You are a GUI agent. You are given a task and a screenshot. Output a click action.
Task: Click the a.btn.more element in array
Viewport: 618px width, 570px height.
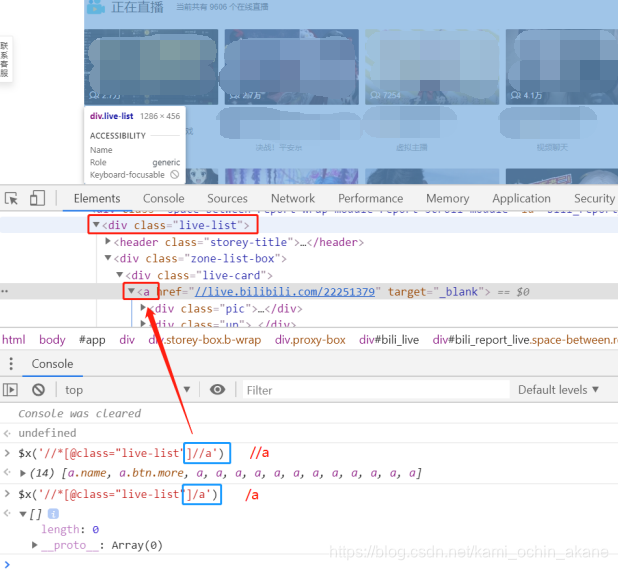(x=151, y=473)
